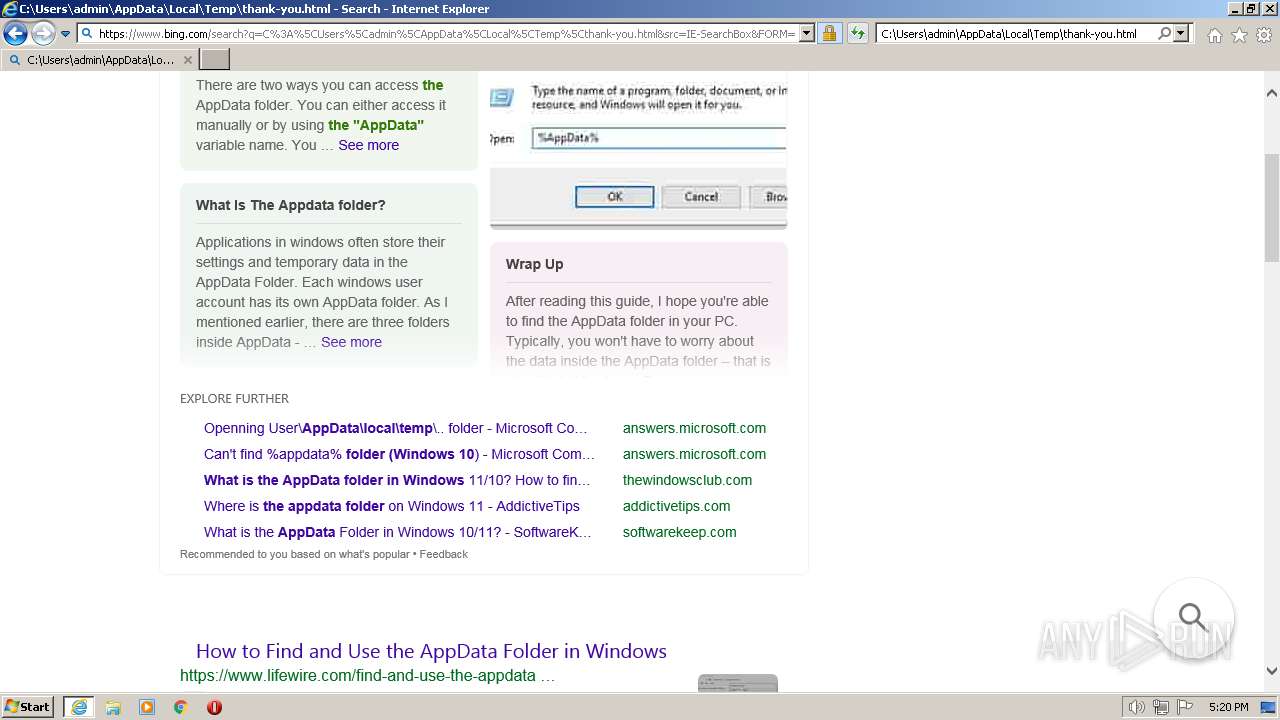Click the Feedback link below recommendations
Screen dimensions: 1280x720
point(444,554)
